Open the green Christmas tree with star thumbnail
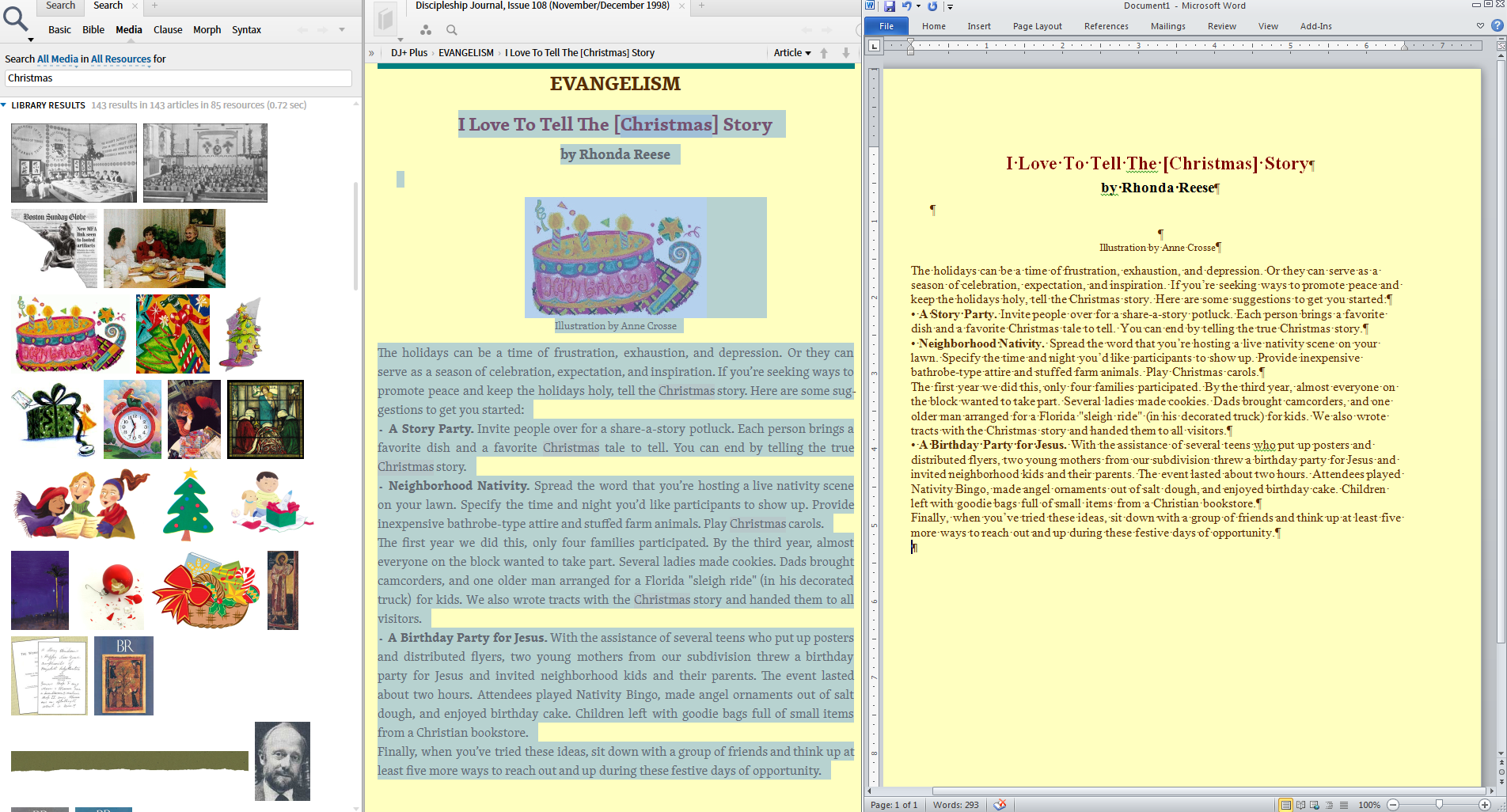The height and width of the screenshot is (812, 1507). coord(188,504)
